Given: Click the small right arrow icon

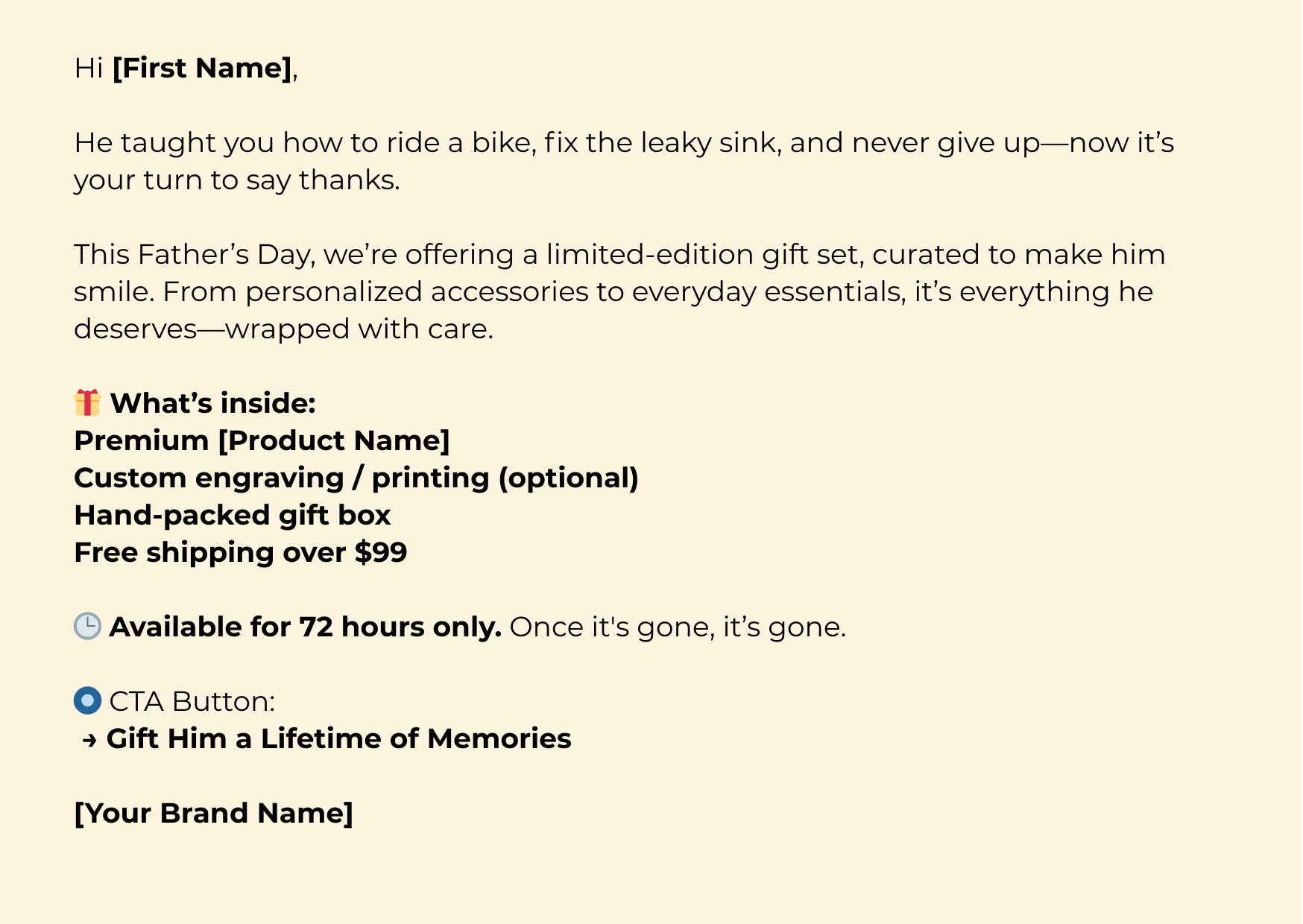Looking at the screenshot, I should click(x=89, y=740).
